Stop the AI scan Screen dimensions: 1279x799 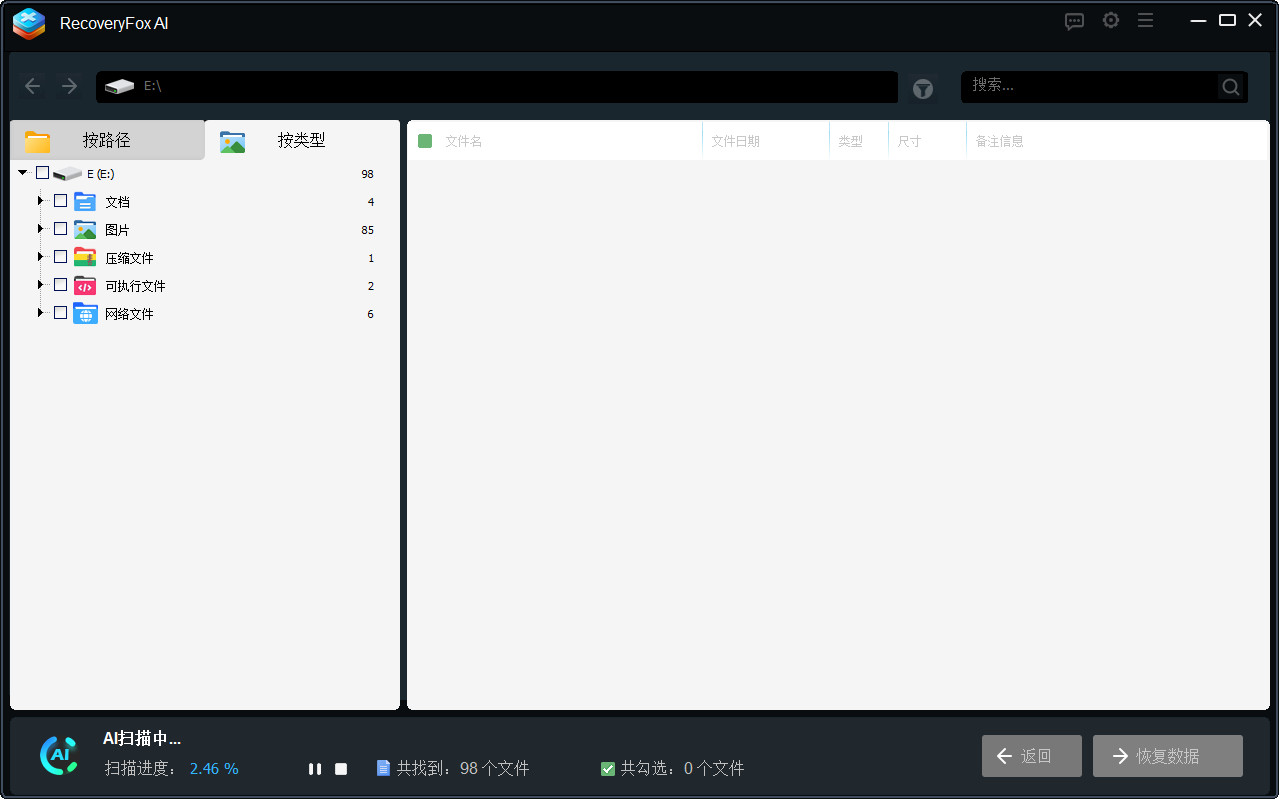[341, 769]
